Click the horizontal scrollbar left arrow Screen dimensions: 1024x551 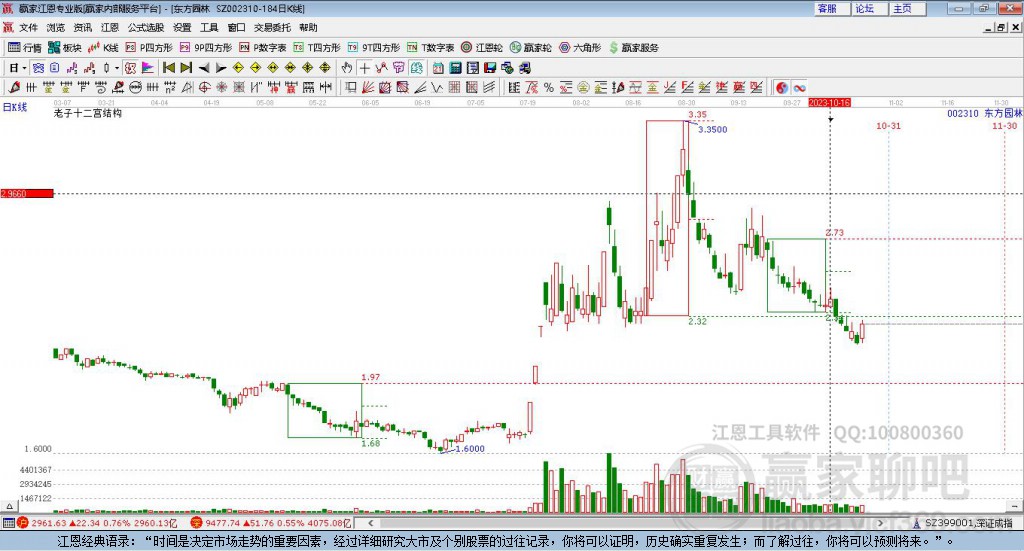pos(371,523)
